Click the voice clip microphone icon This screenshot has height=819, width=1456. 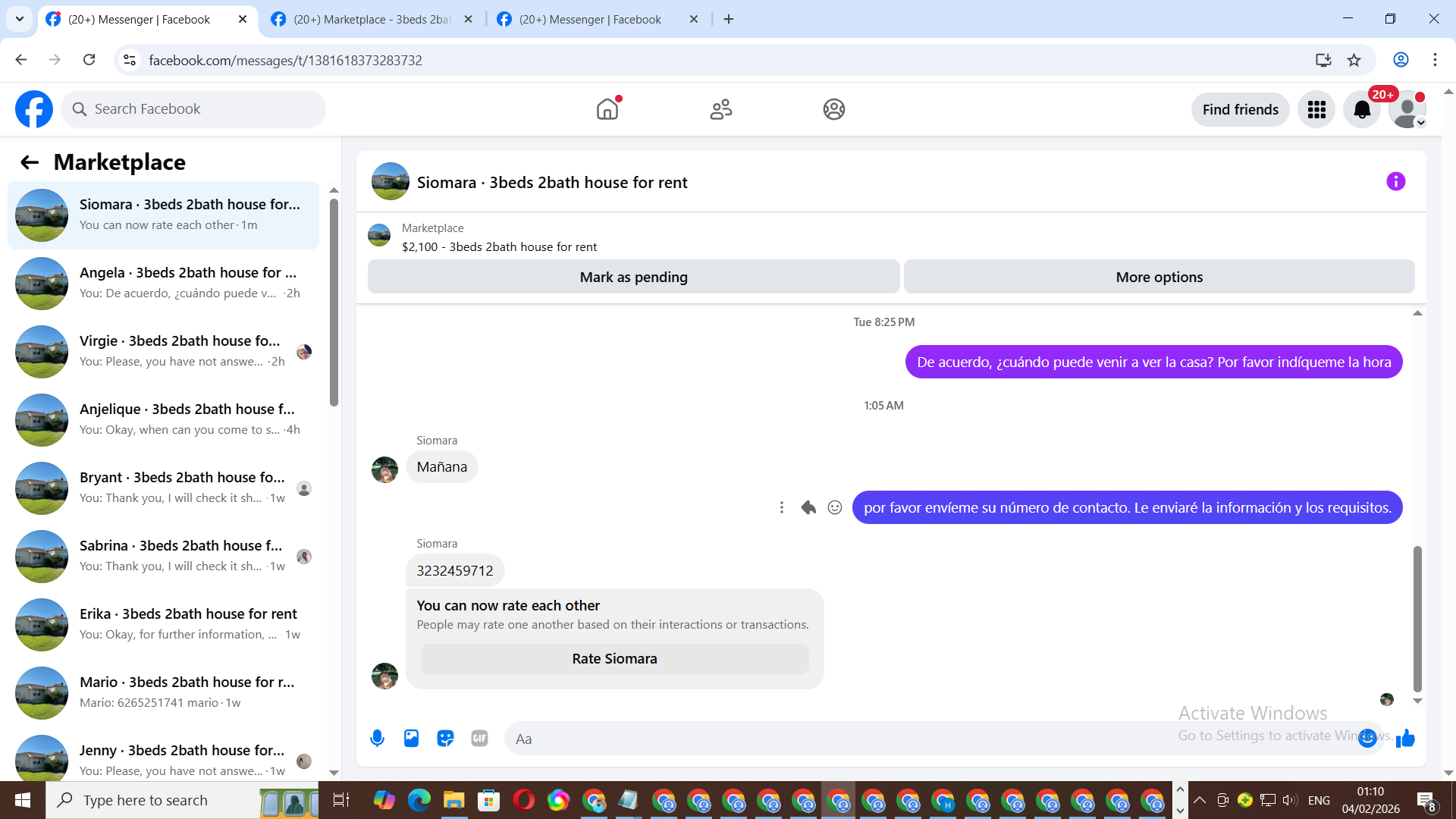pos(377,738)
